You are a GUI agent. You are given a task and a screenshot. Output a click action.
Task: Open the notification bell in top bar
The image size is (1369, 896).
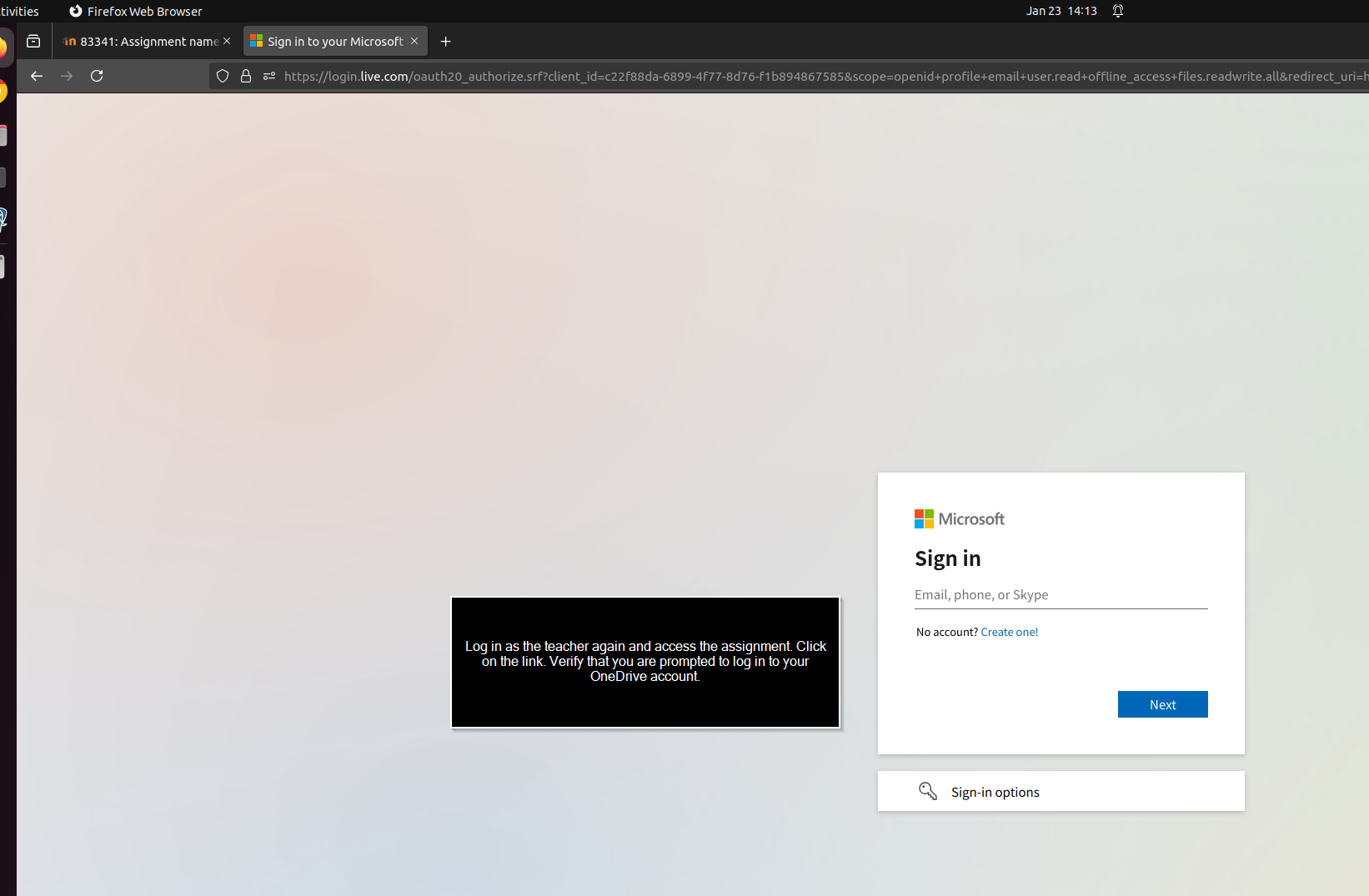(1118, 11)
